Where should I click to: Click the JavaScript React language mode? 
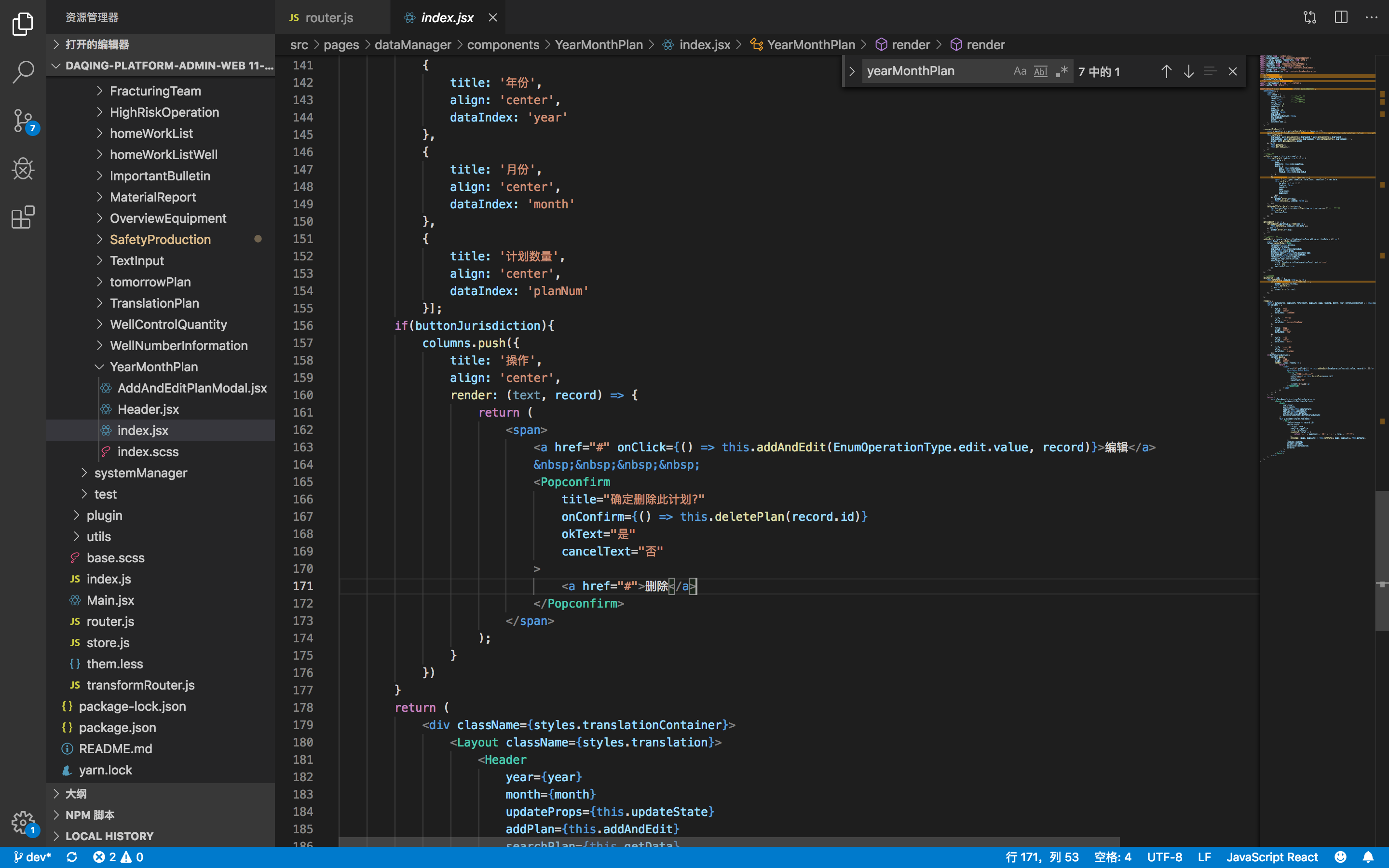tap(1272, 857)
